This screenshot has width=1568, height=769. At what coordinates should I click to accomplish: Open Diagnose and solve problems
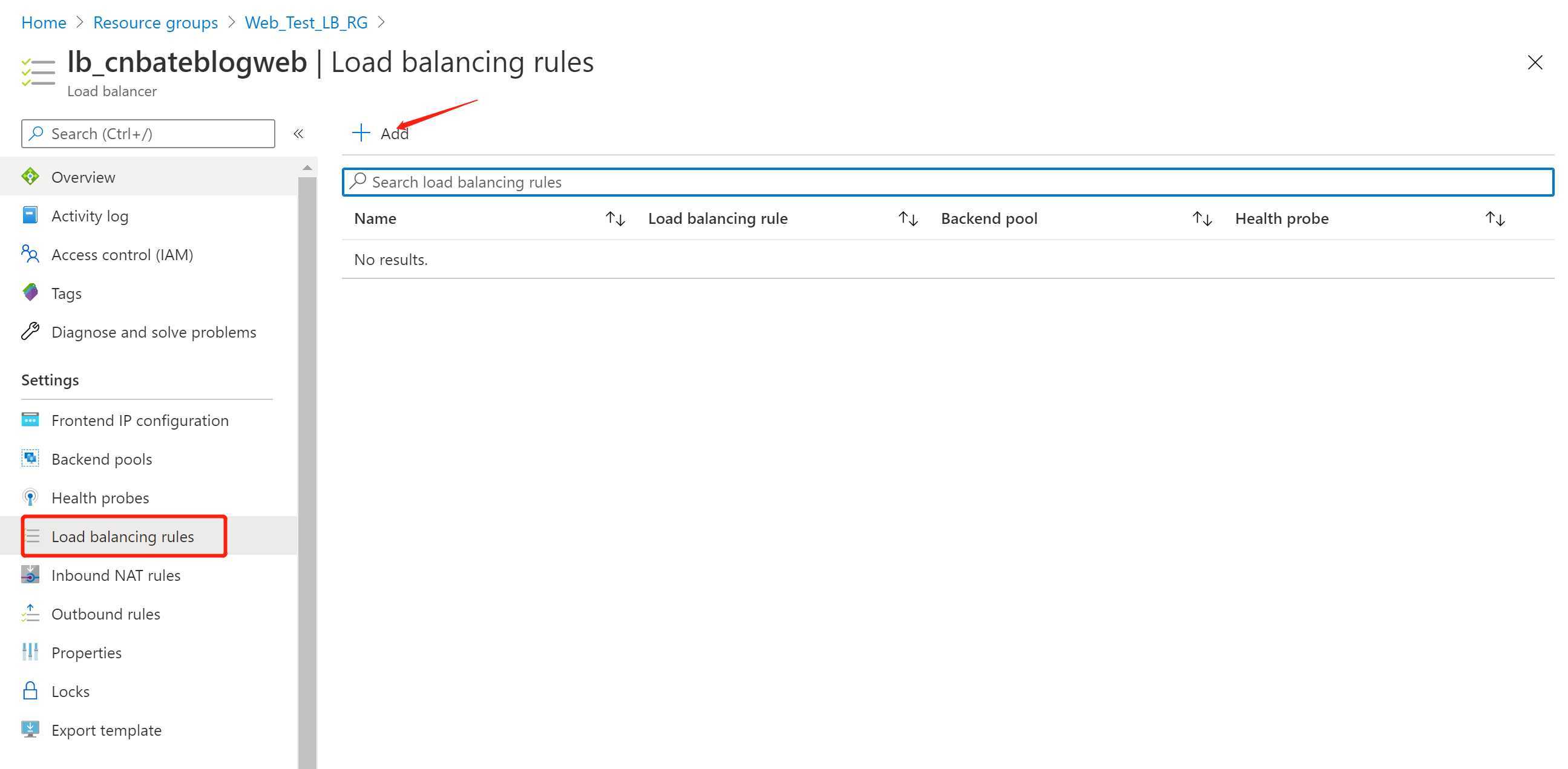pyautogui.click(x=149, y=332)
